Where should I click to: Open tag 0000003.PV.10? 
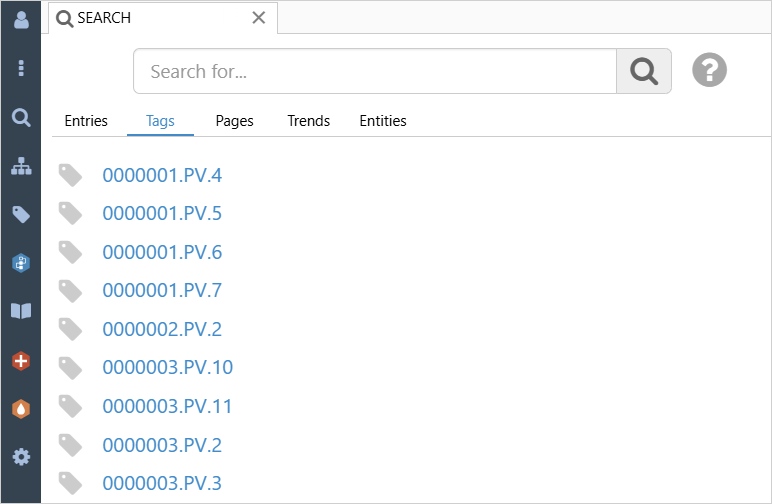coord(167,368)
